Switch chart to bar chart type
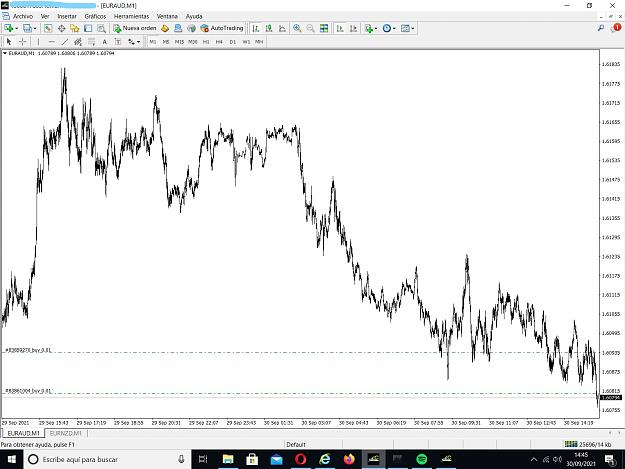This screenshot has width=625, height=469. pyautogui.click(x=256, y=28)
